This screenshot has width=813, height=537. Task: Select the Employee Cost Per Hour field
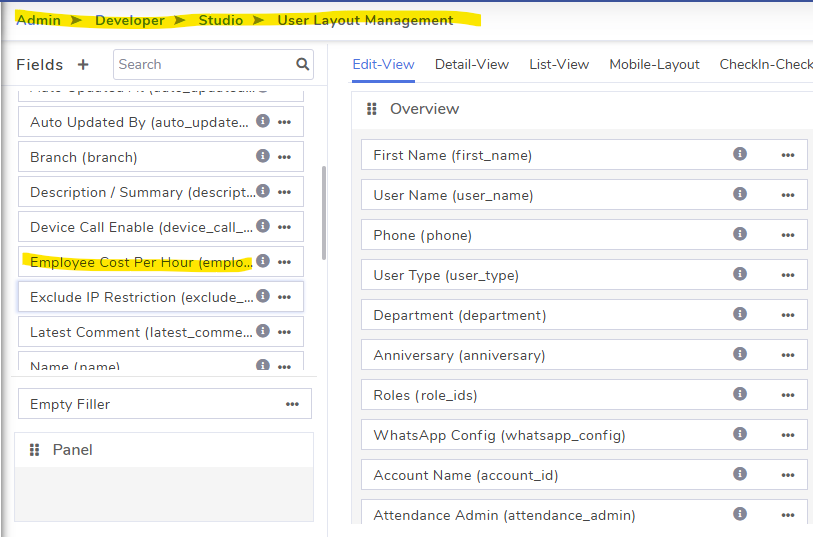coord(161,262)
